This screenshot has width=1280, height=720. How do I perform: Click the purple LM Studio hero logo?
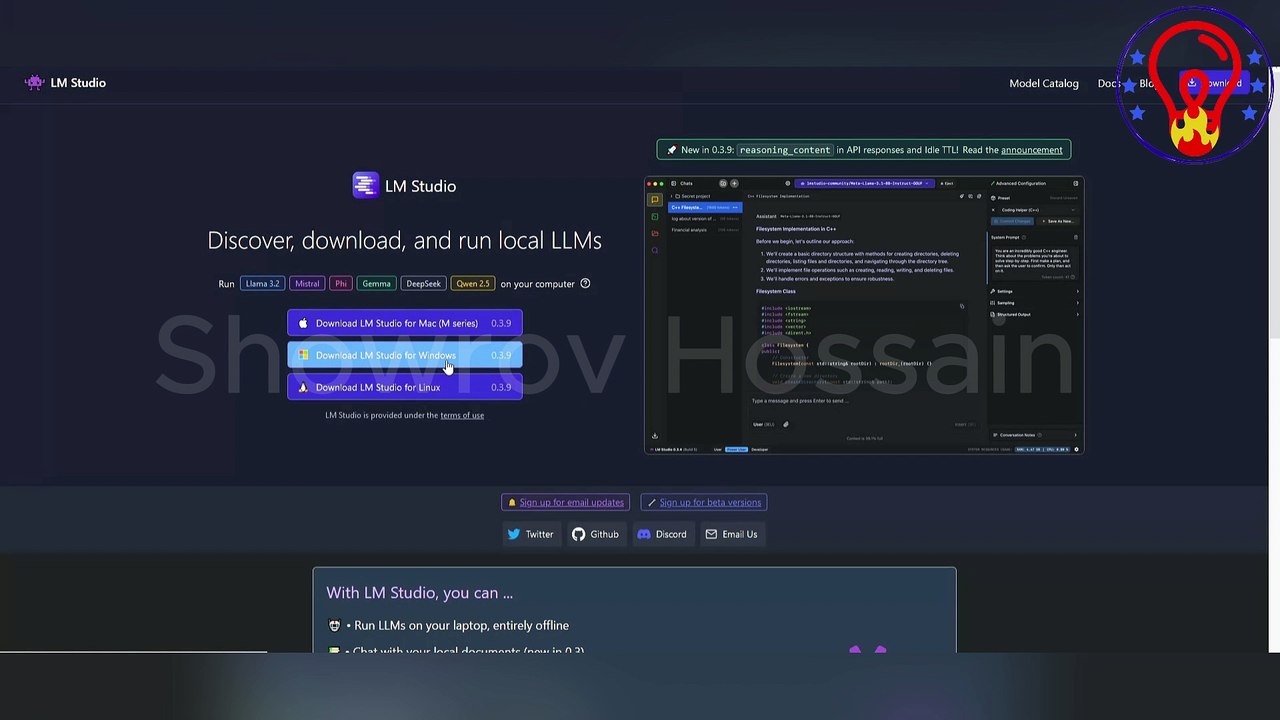[x=365, y=186]
